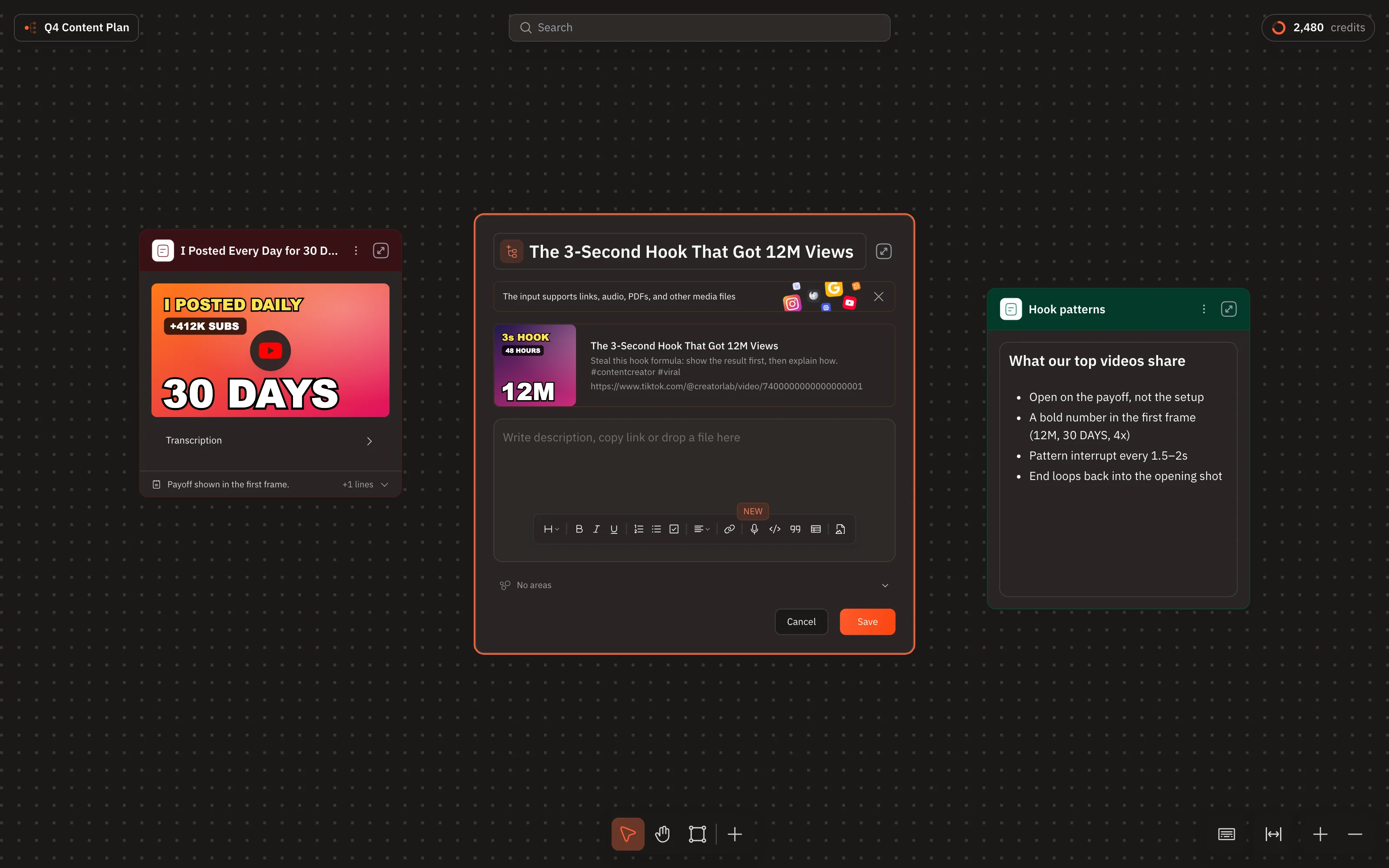Insert a link with the chain icon
Image resolution: width=1389 pixels, height=868 pixels.
(729, 529)
